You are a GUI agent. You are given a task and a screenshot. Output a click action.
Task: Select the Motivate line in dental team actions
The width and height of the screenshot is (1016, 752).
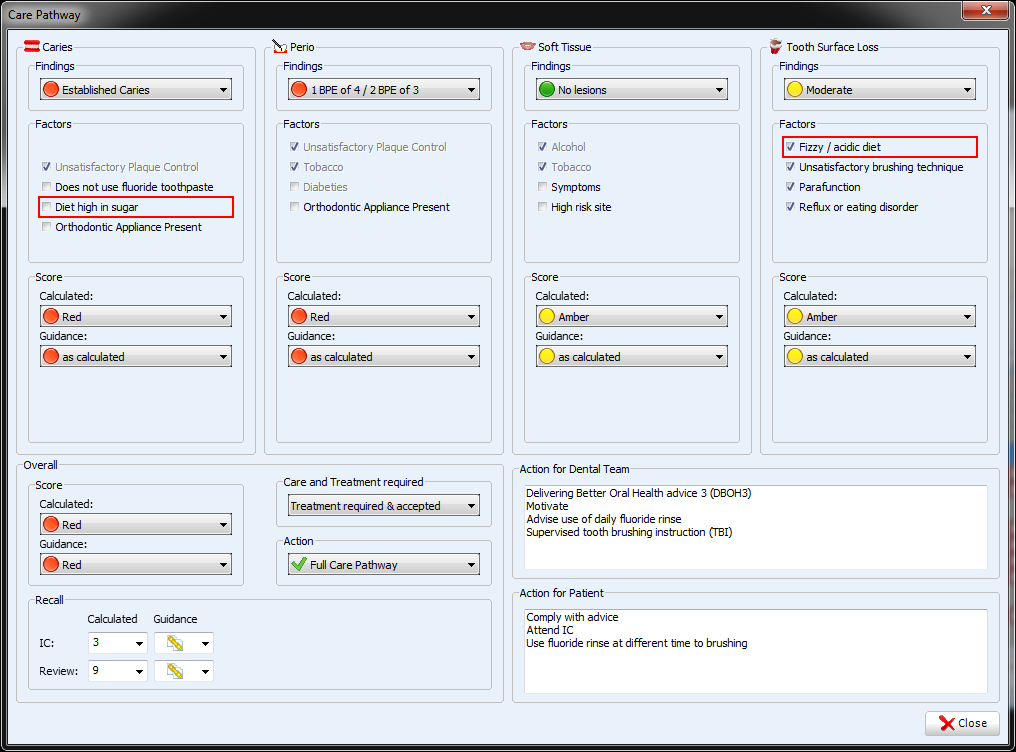547,507
